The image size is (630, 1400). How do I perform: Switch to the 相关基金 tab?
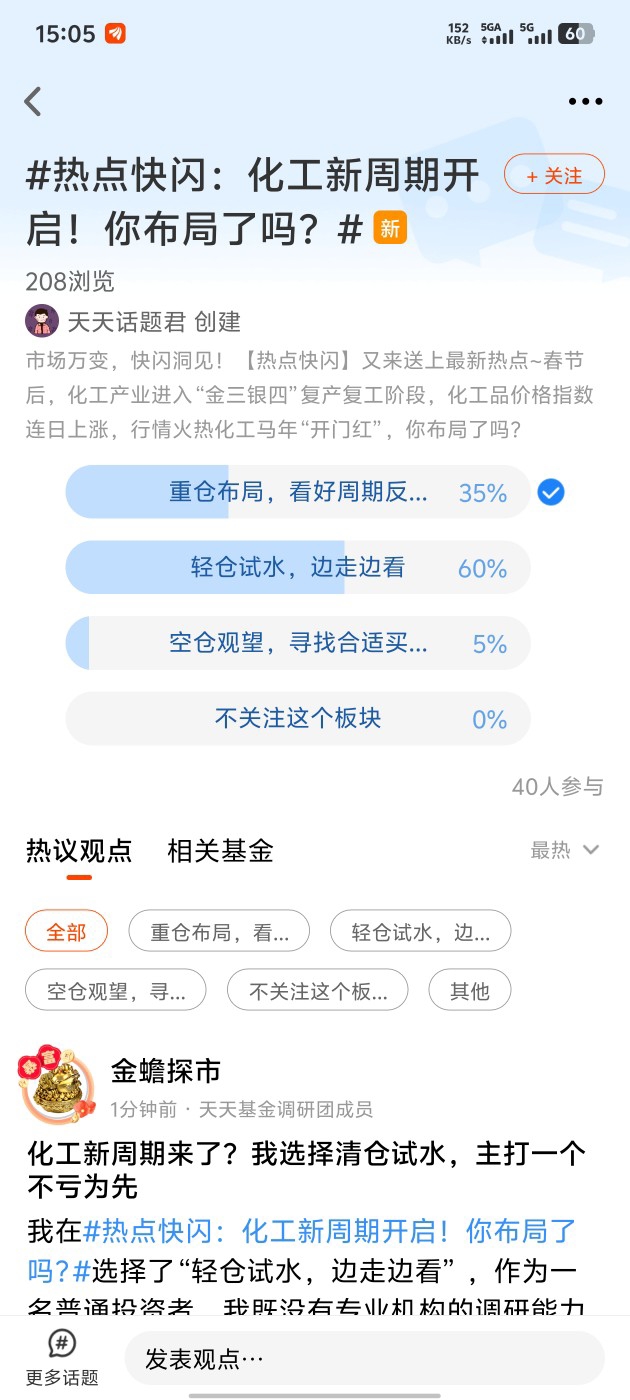click(220, 851)
